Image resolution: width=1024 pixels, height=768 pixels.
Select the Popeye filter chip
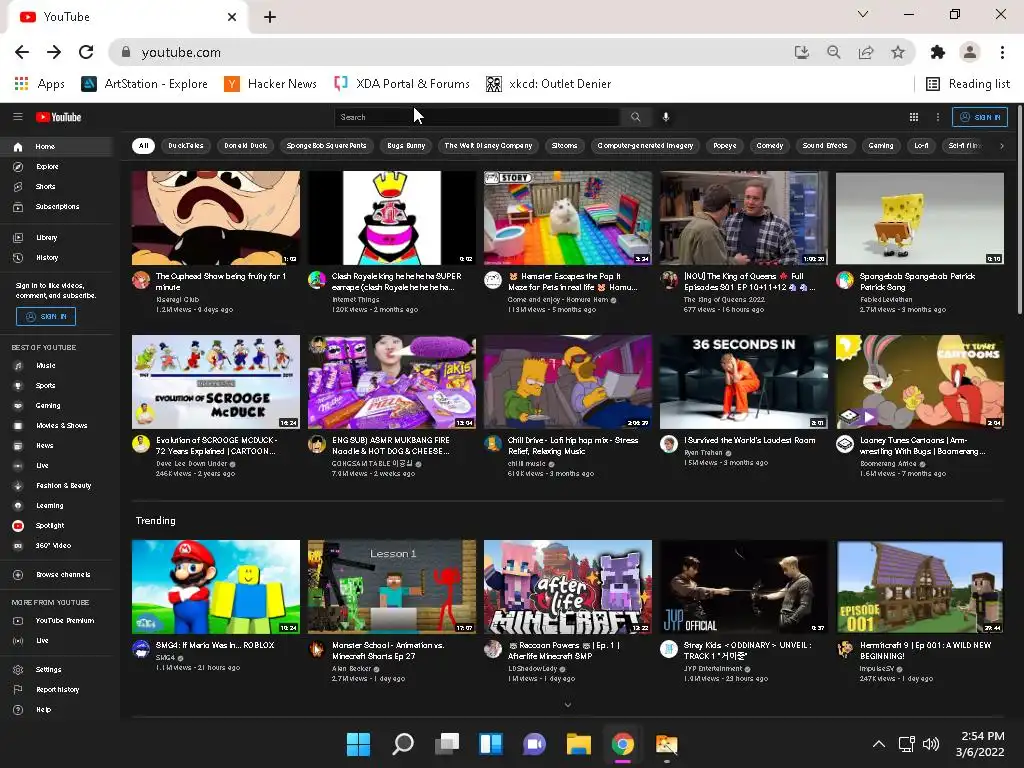click(x=724, y=146)
